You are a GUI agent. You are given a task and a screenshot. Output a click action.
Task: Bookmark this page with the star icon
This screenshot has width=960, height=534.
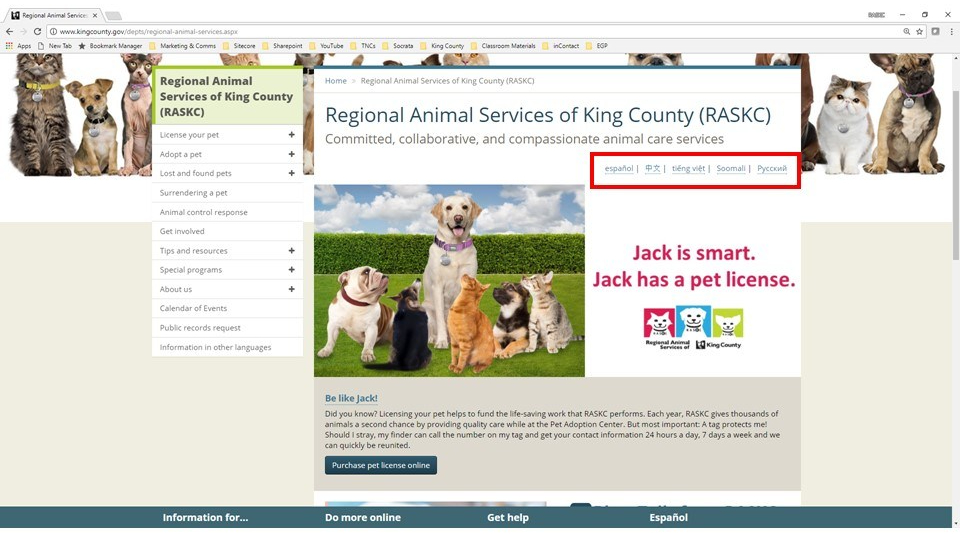(920, 32)
